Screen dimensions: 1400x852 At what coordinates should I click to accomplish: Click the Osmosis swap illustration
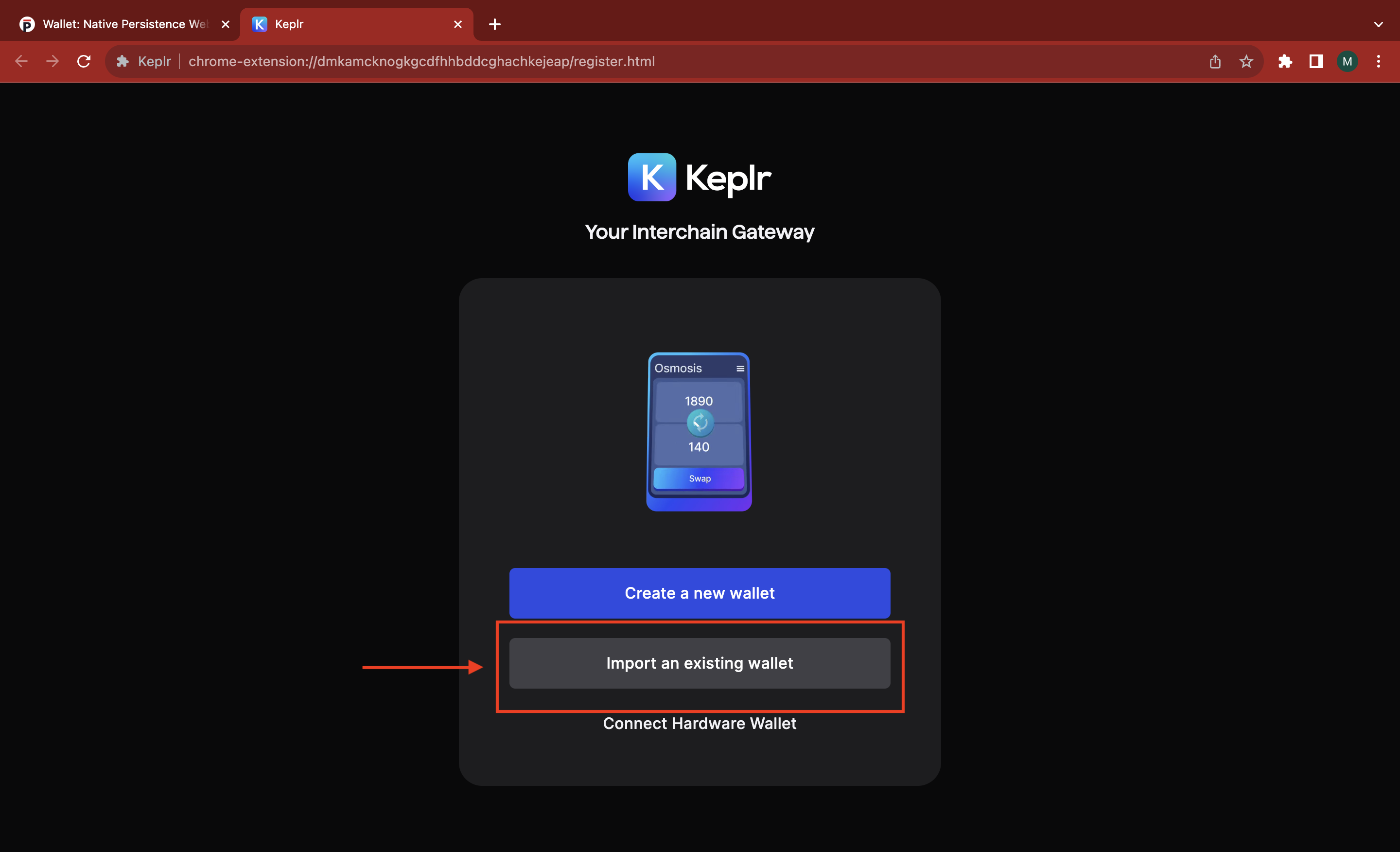tap(699, 431)
